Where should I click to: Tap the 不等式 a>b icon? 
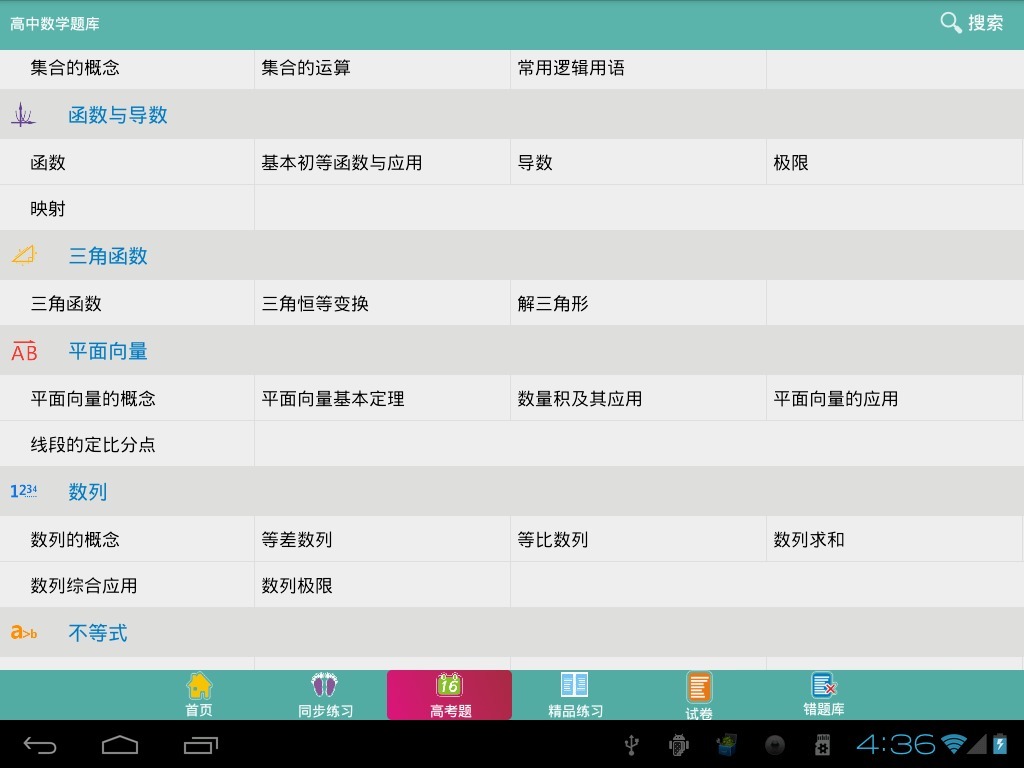click(x=24, y=632)
